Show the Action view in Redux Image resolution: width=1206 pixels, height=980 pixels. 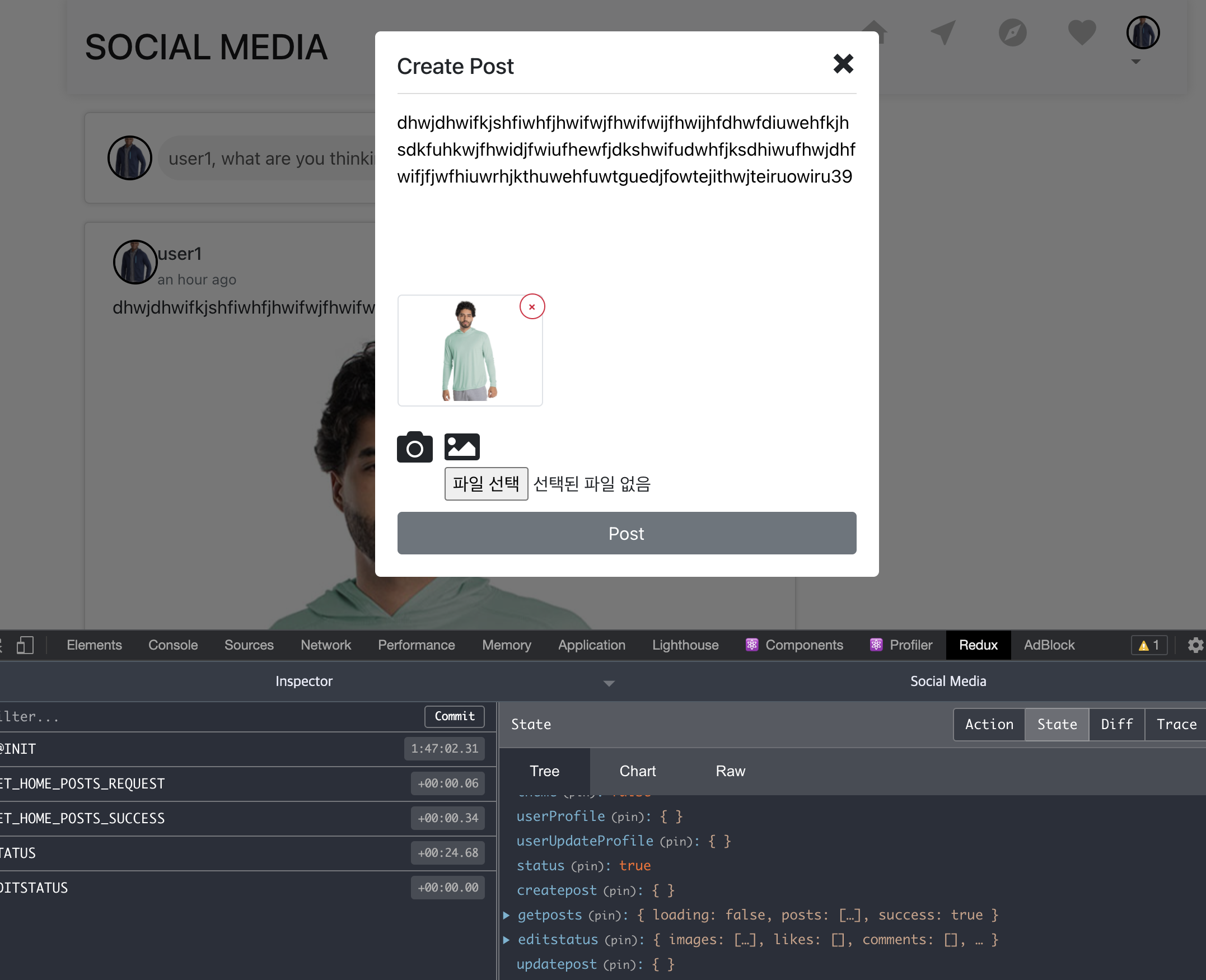point(989,724)
